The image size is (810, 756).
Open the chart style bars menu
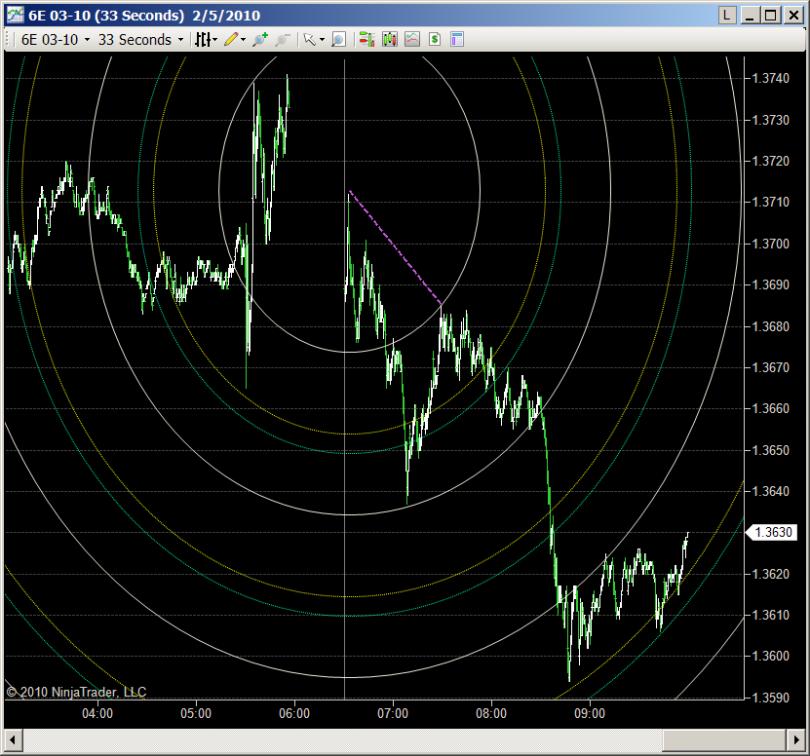(202, 39)
